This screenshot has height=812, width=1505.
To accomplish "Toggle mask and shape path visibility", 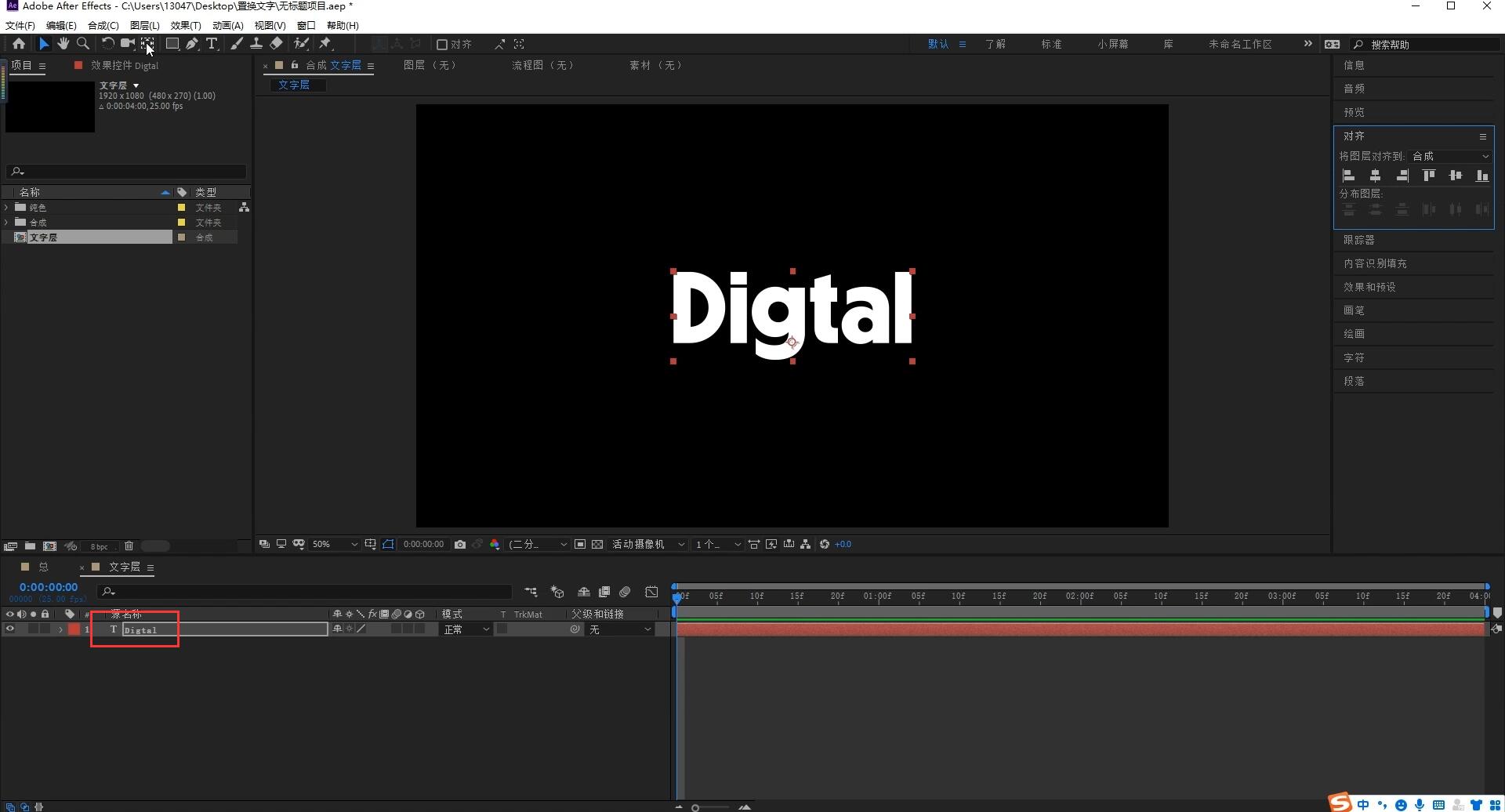I will pos(388,544).
